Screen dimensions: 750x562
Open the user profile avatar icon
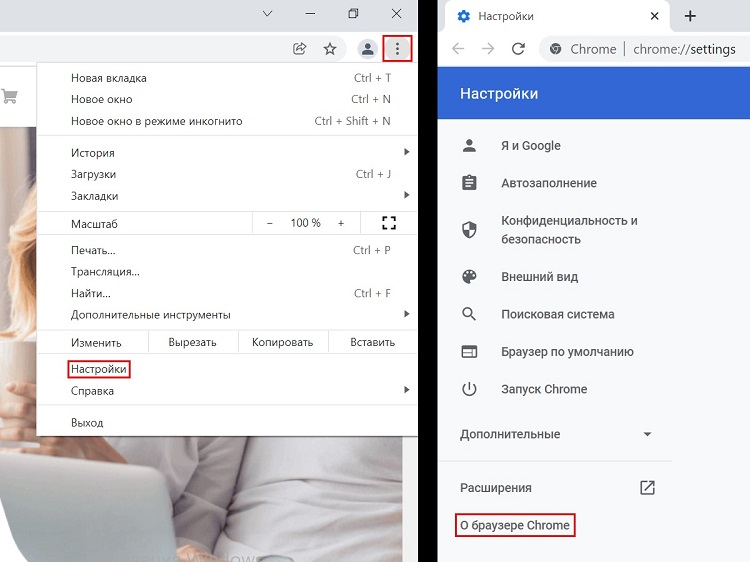[368, 48]
